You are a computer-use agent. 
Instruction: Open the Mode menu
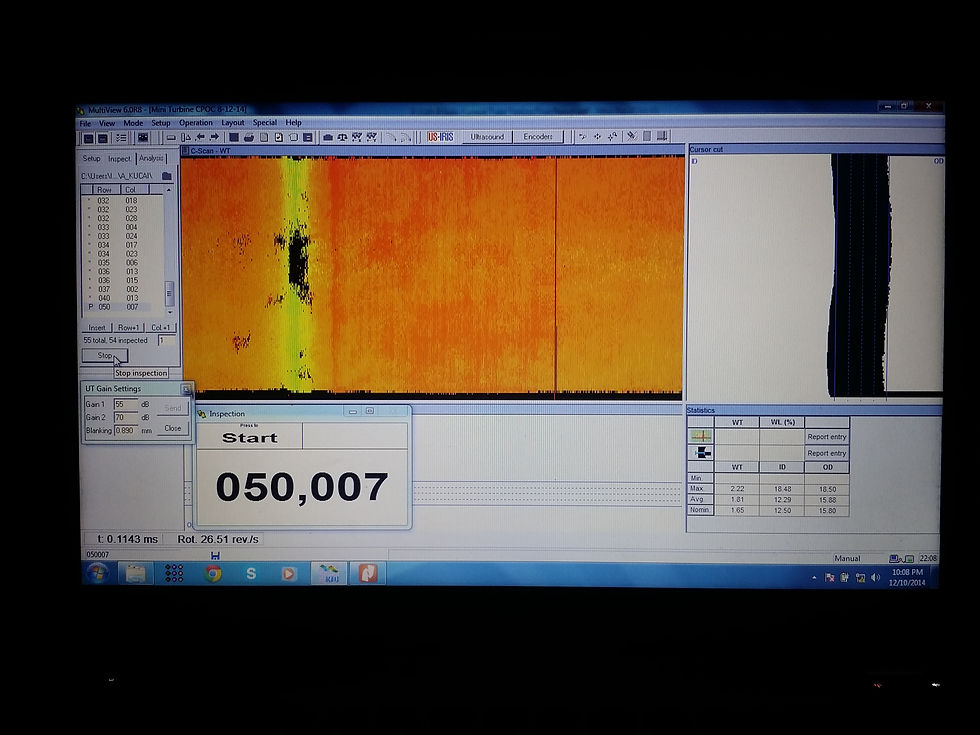tap(133, 123)
